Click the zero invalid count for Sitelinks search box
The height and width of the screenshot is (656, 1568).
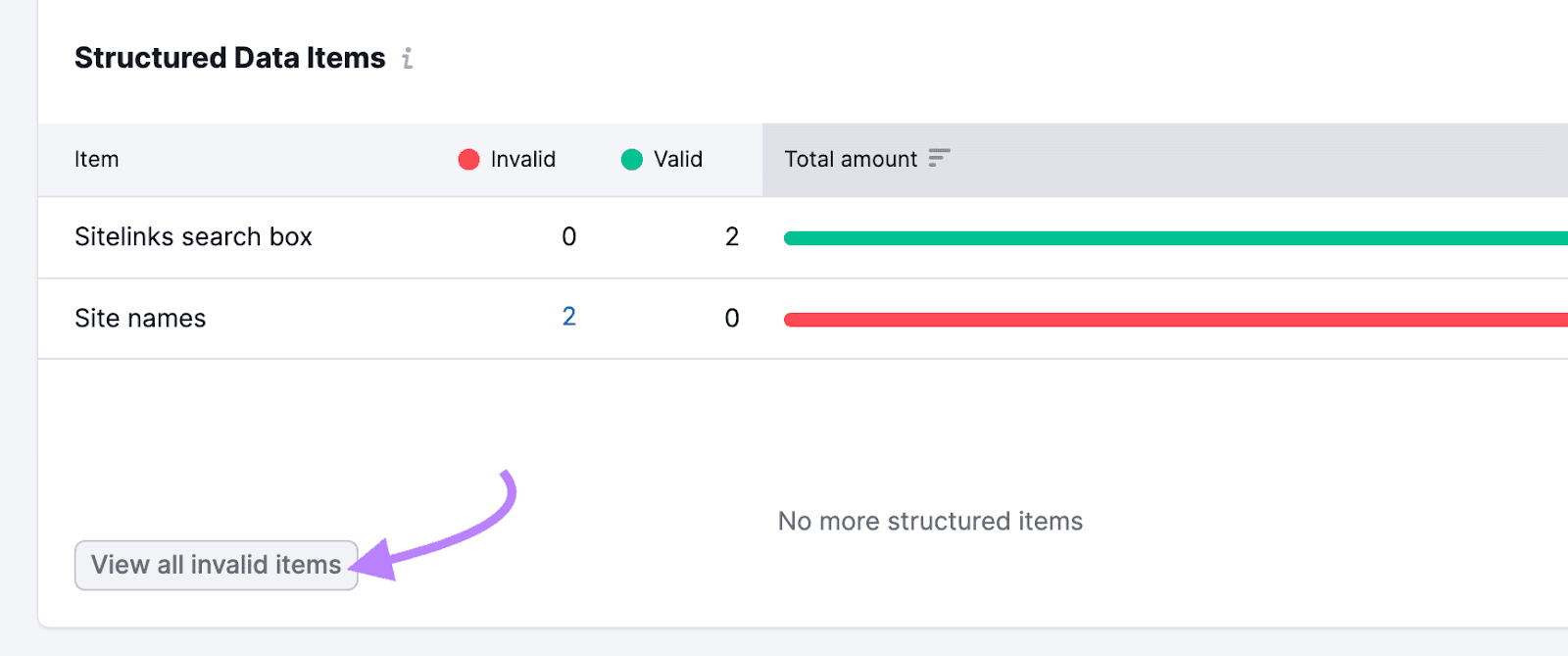point(568,236)
